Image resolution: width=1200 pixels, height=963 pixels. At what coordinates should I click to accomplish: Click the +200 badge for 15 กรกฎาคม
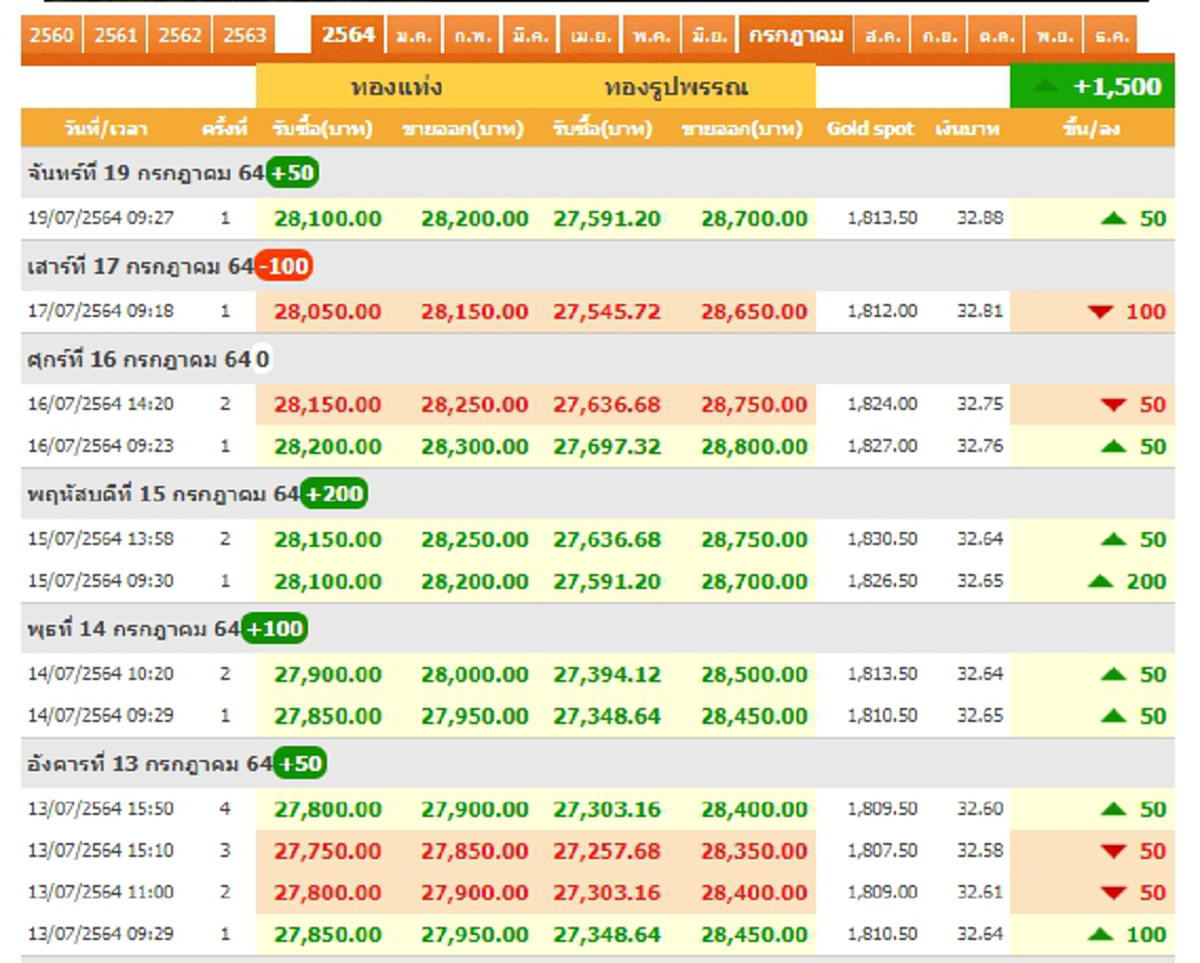334,494
